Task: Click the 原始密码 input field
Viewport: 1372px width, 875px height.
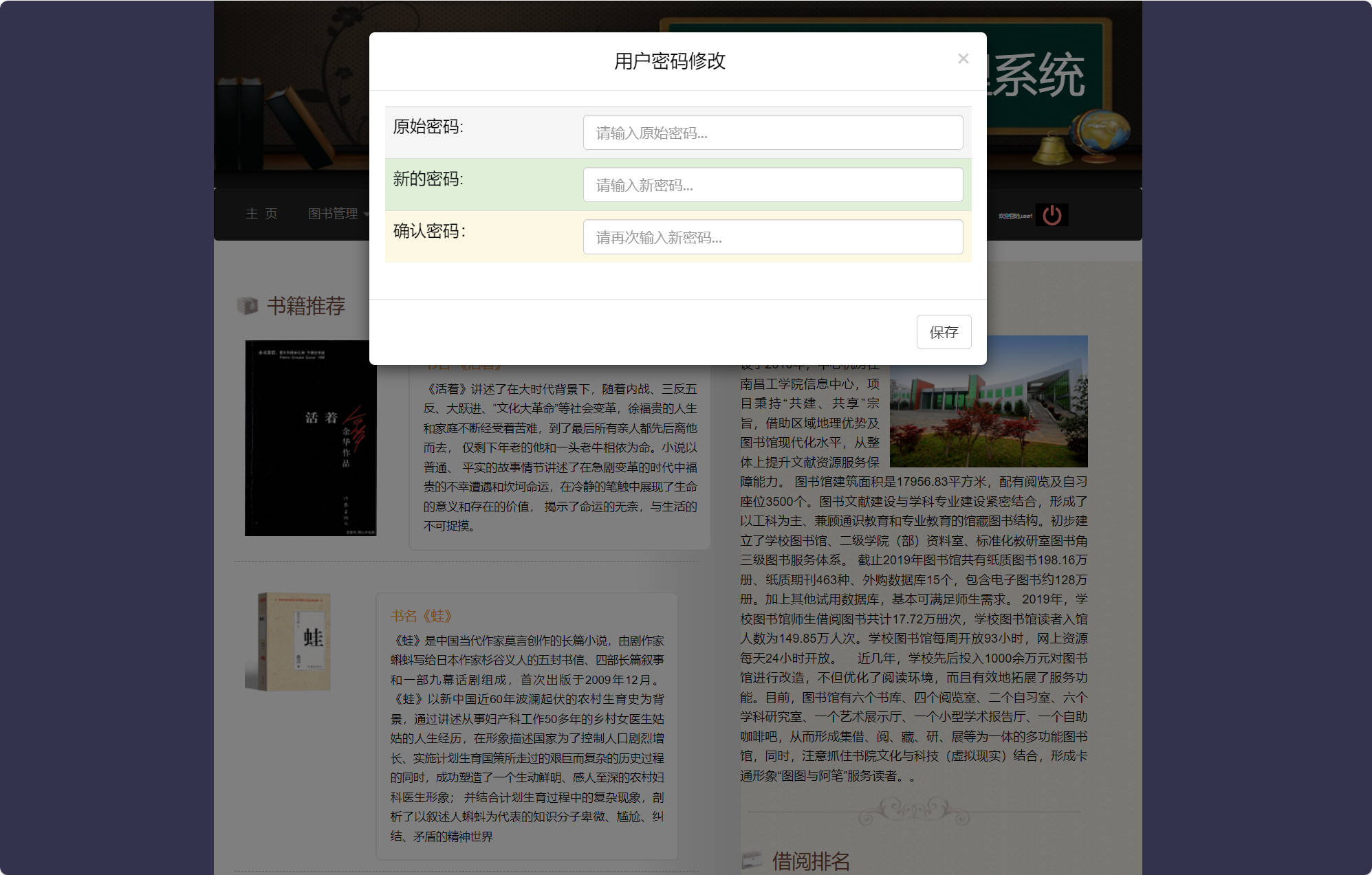Action: 773,132
